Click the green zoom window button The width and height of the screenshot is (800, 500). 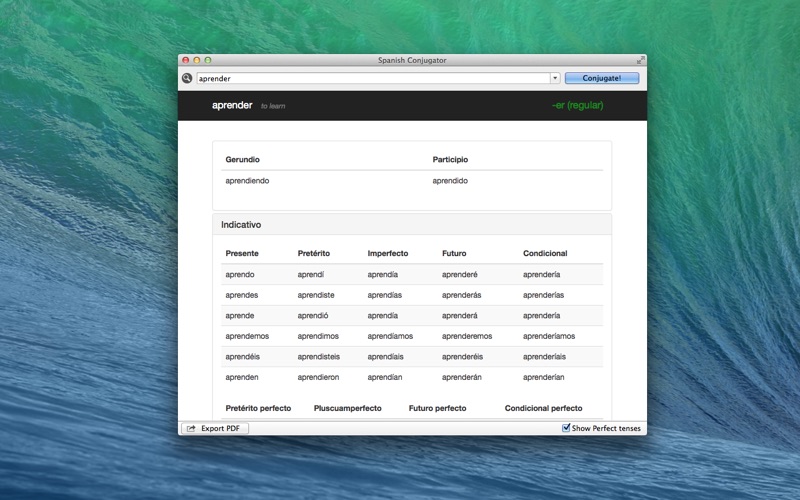coord(208,60)
